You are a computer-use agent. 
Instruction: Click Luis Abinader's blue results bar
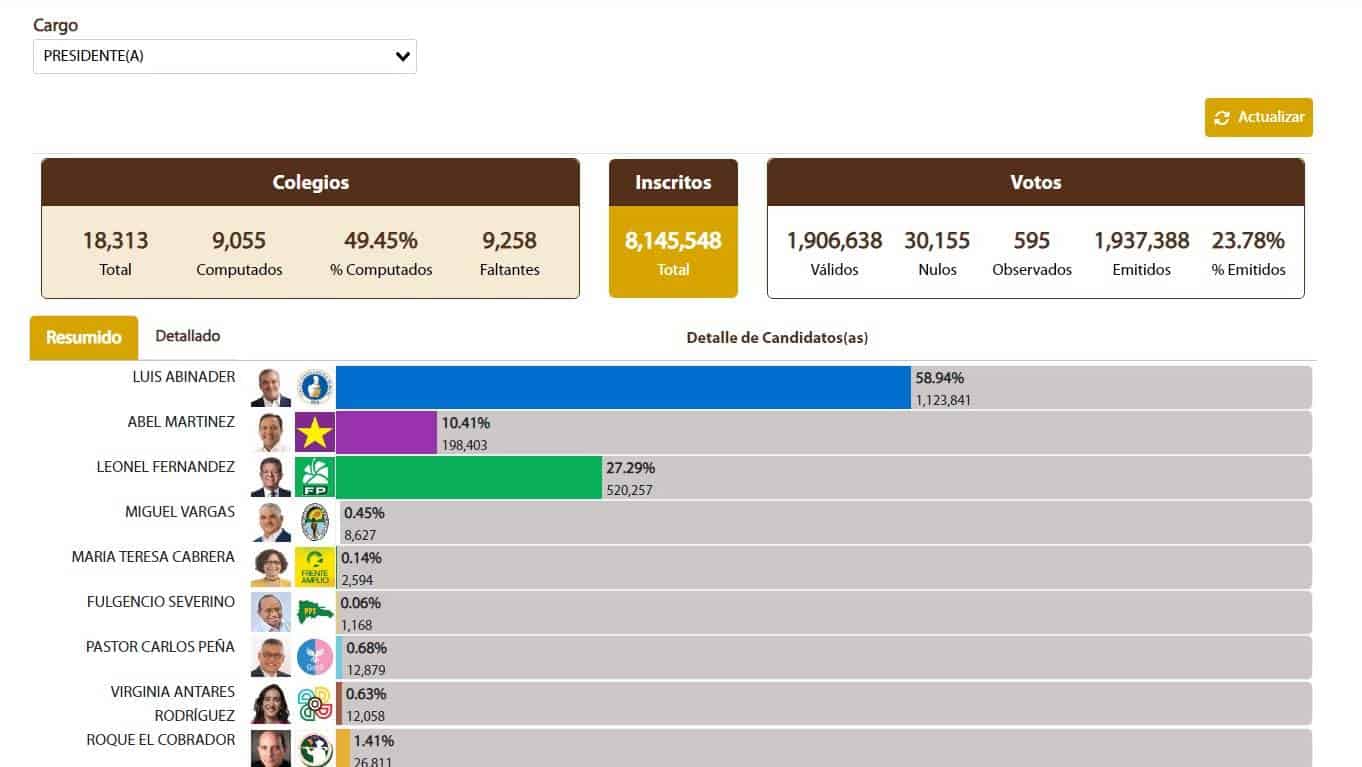coord(620,387)
